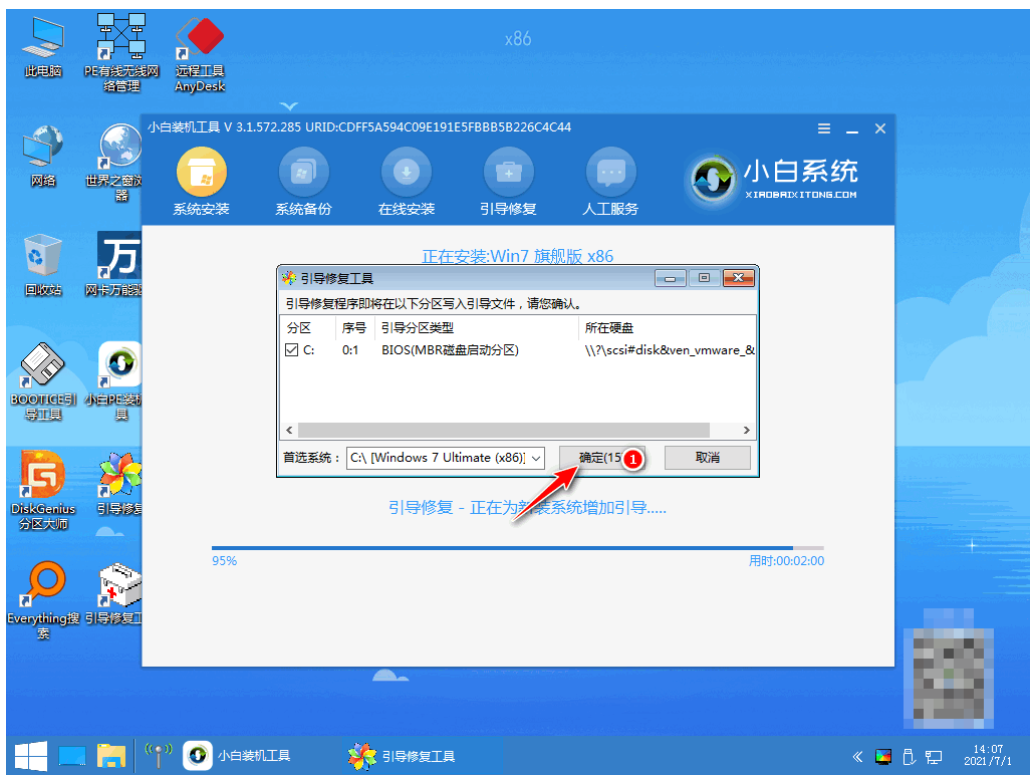1036x779 pixels.
Task: Open the hamburger menu in 小白装机工具
Action: tap(823, 128)
